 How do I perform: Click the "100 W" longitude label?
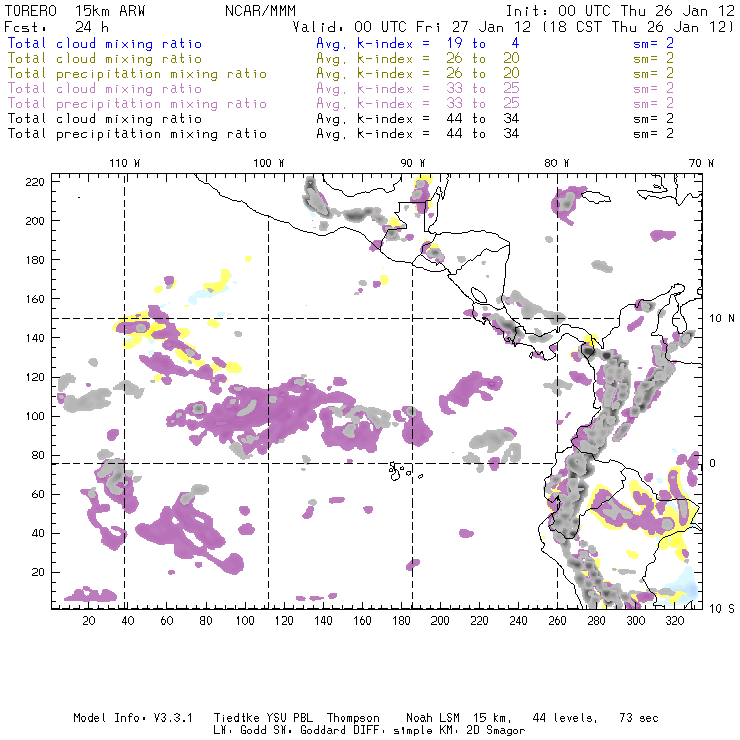click(x=269, y=163)
